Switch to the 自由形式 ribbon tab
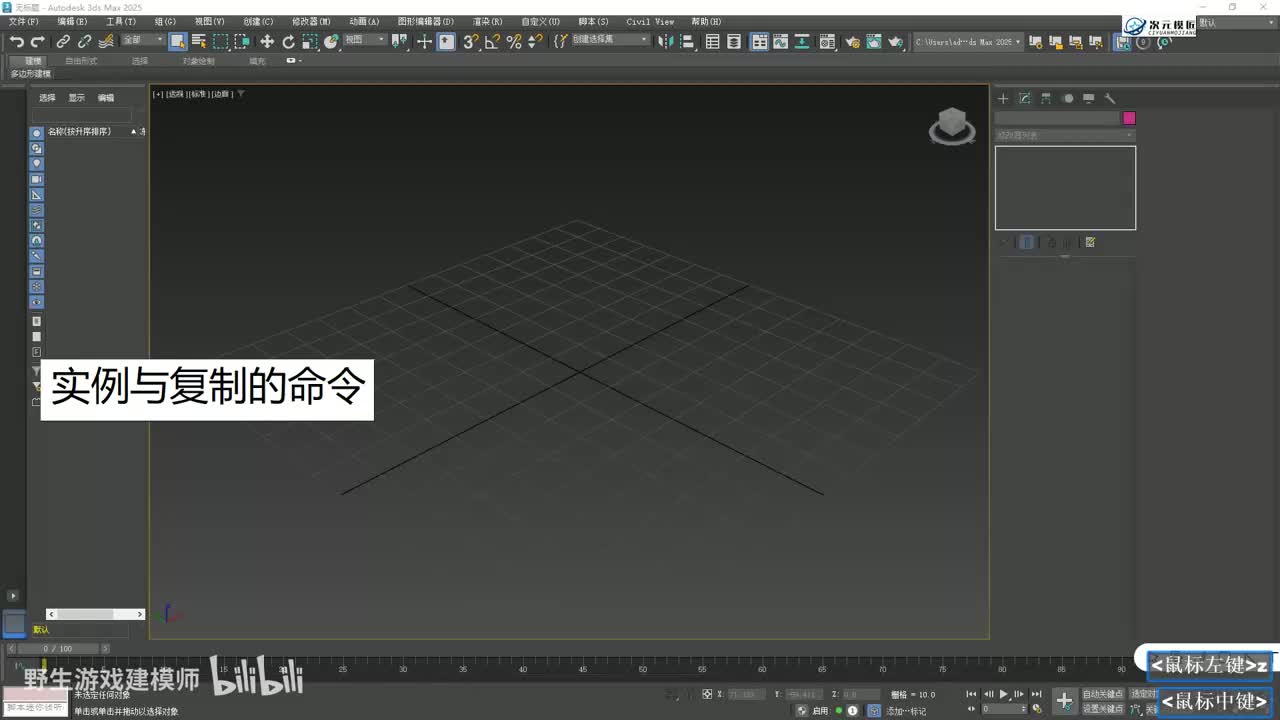 pyautogui.click(x=81, y=61)
